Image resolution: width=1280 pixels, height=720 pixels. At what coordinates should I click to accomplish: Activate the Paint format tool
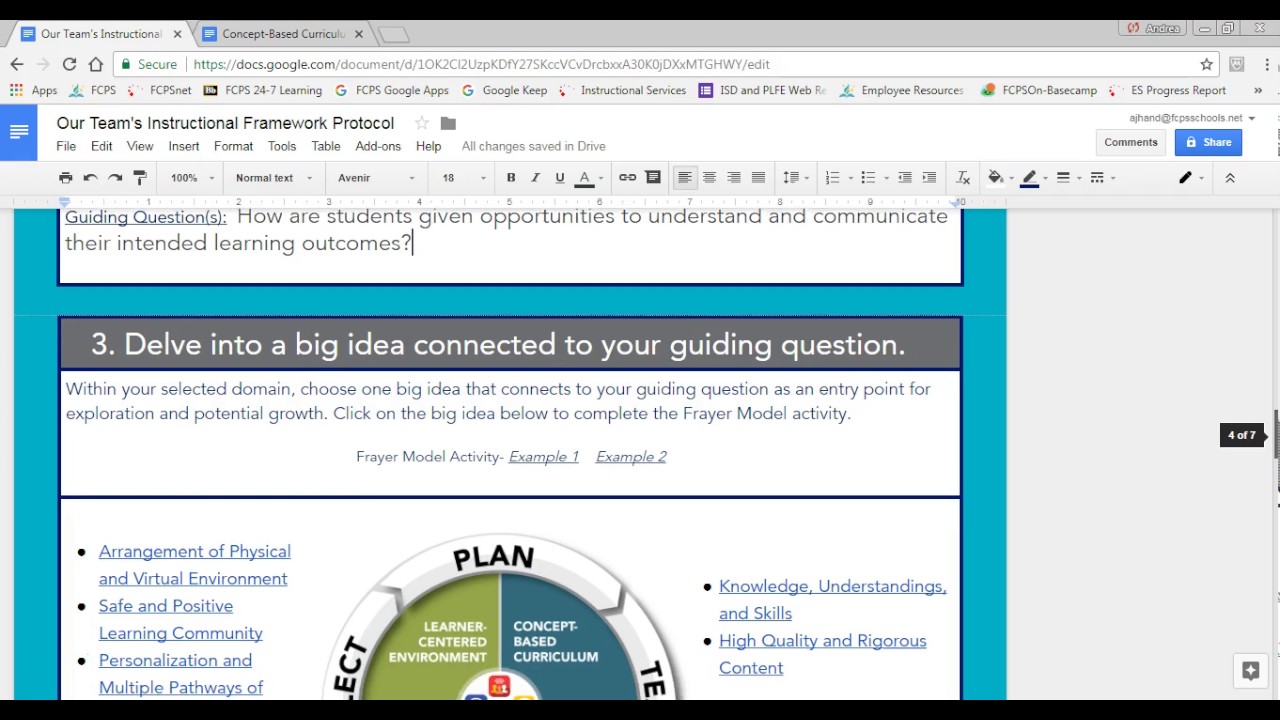coord(140,178)
